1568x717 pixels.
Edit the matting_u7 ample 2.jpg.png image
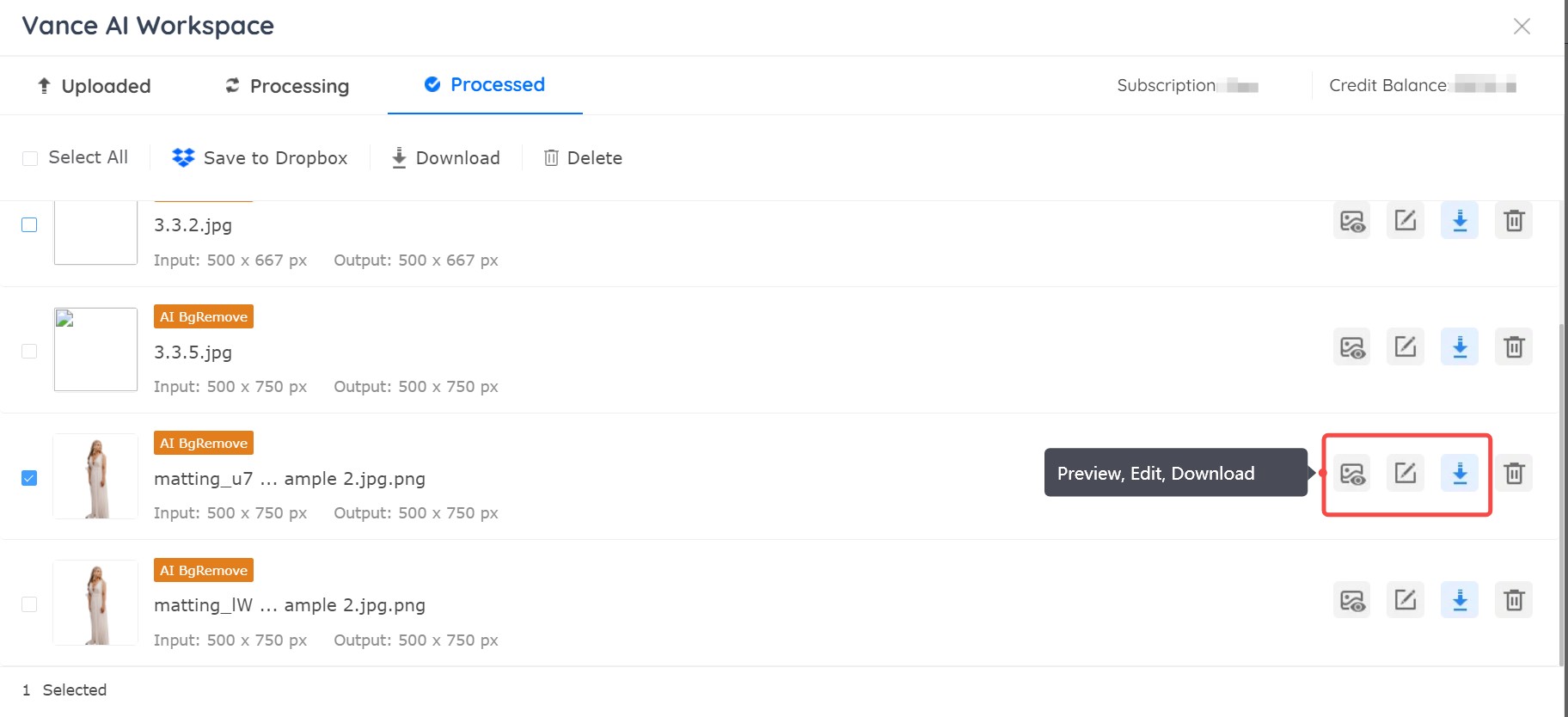(1406, 473)
